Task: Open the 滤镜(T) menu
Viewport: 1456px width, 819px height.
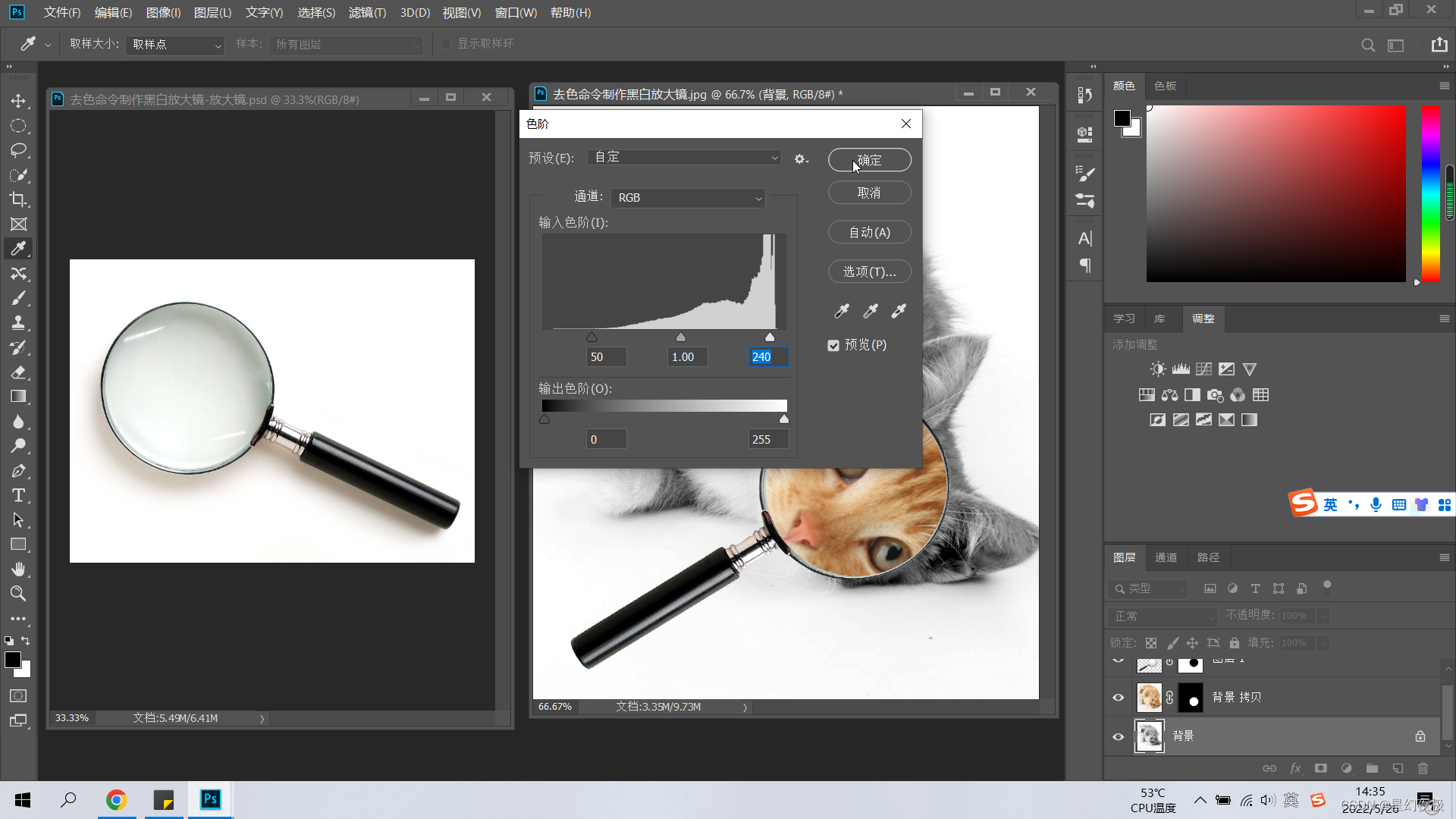Action: click(367, 12)
